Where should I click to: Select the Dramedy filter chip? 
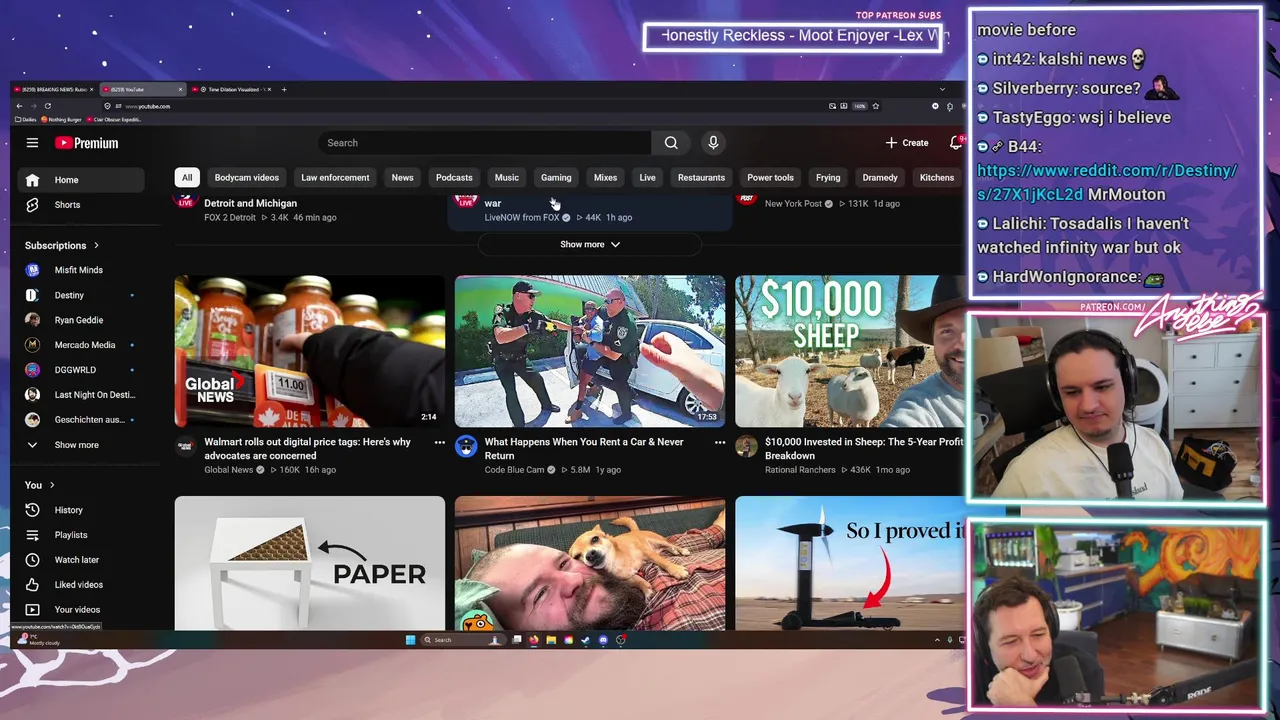(x=880, y=178)
